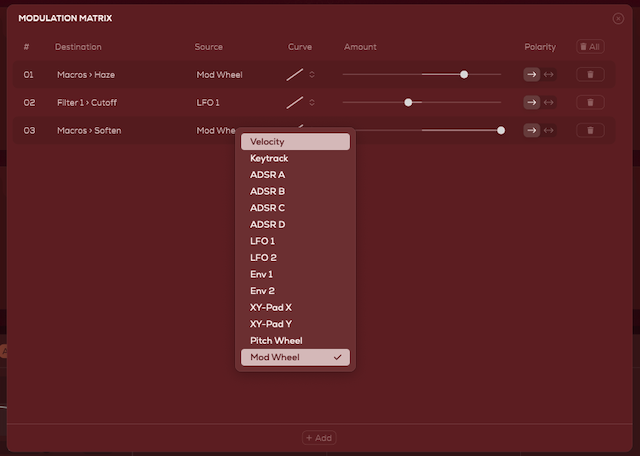This screenshot has height=456, width=640.
Task: Set row 03 polarity to unipolar
Action: [532, 130]
